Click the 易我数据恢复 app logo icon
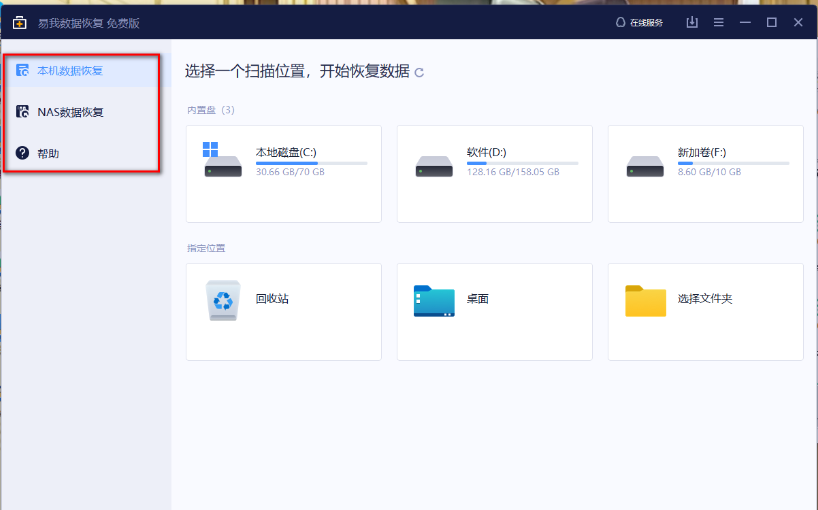818x510 pixels. point(19,22)
